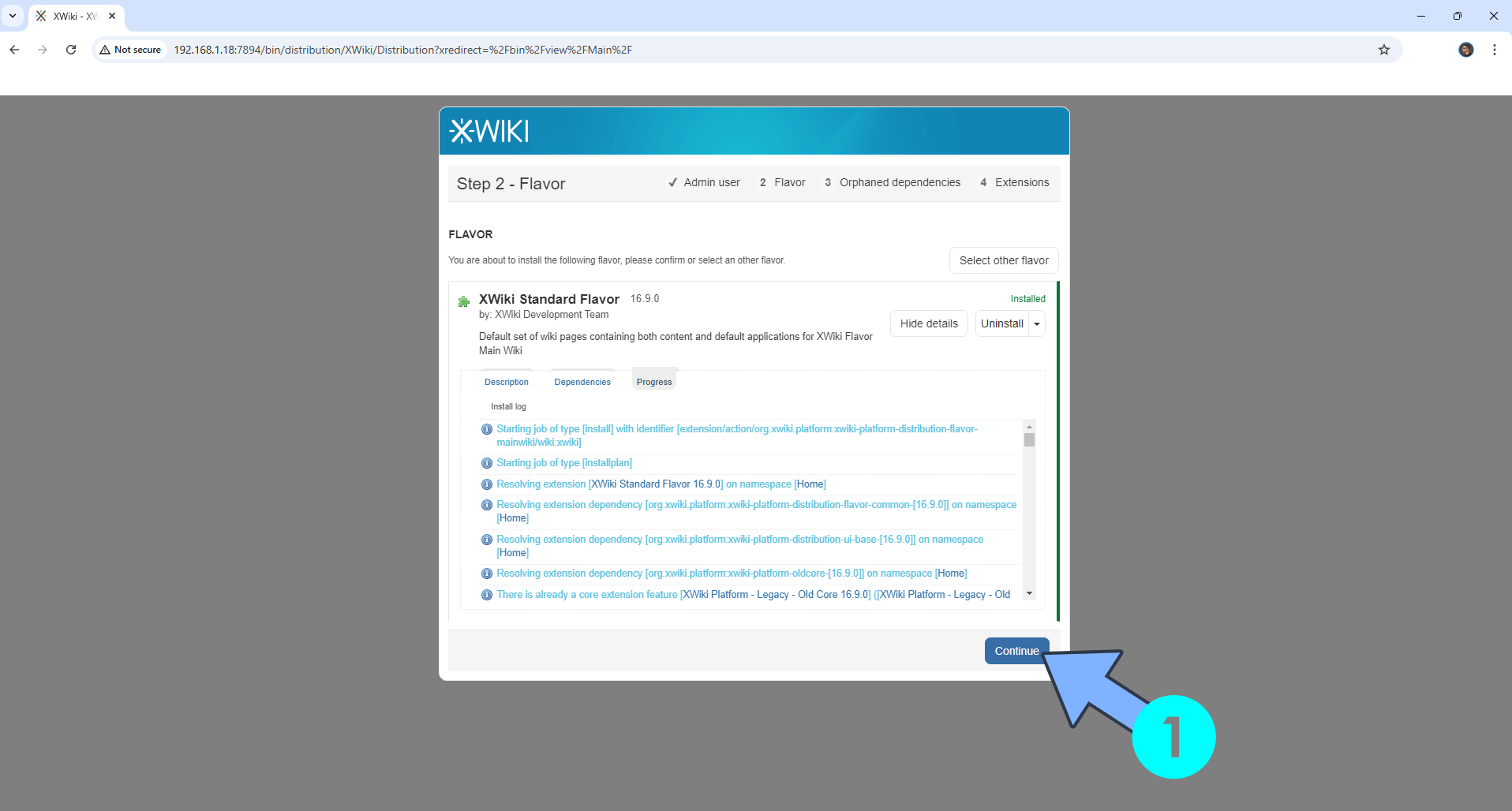Open the Chrome profile avatar

[x=1466, y=50]
